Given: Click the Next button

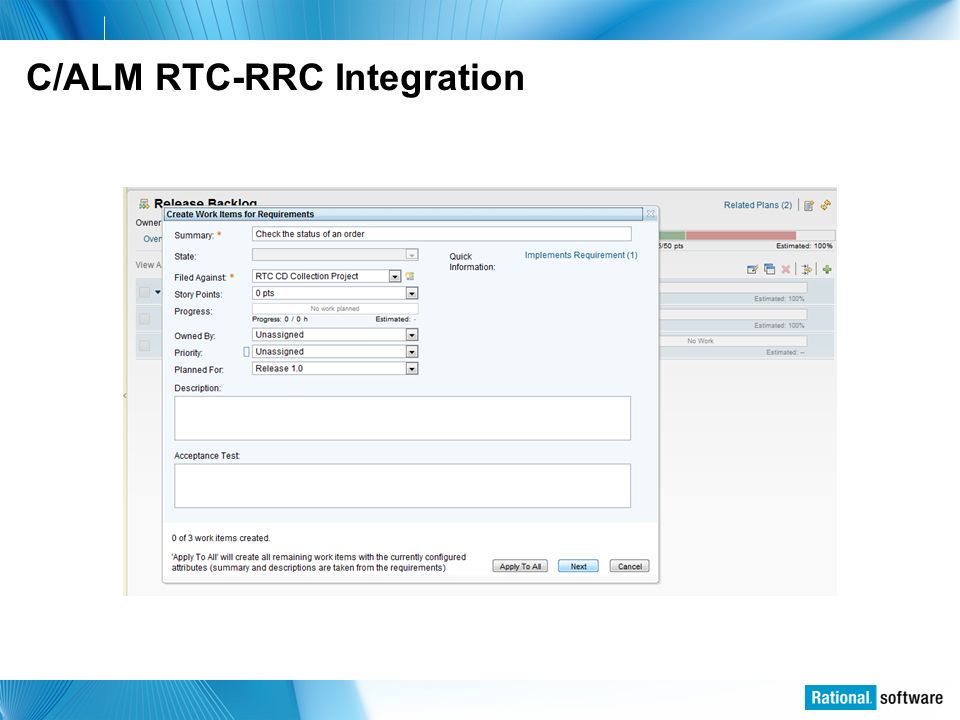Looking at the screenshot, I should 578,566.
